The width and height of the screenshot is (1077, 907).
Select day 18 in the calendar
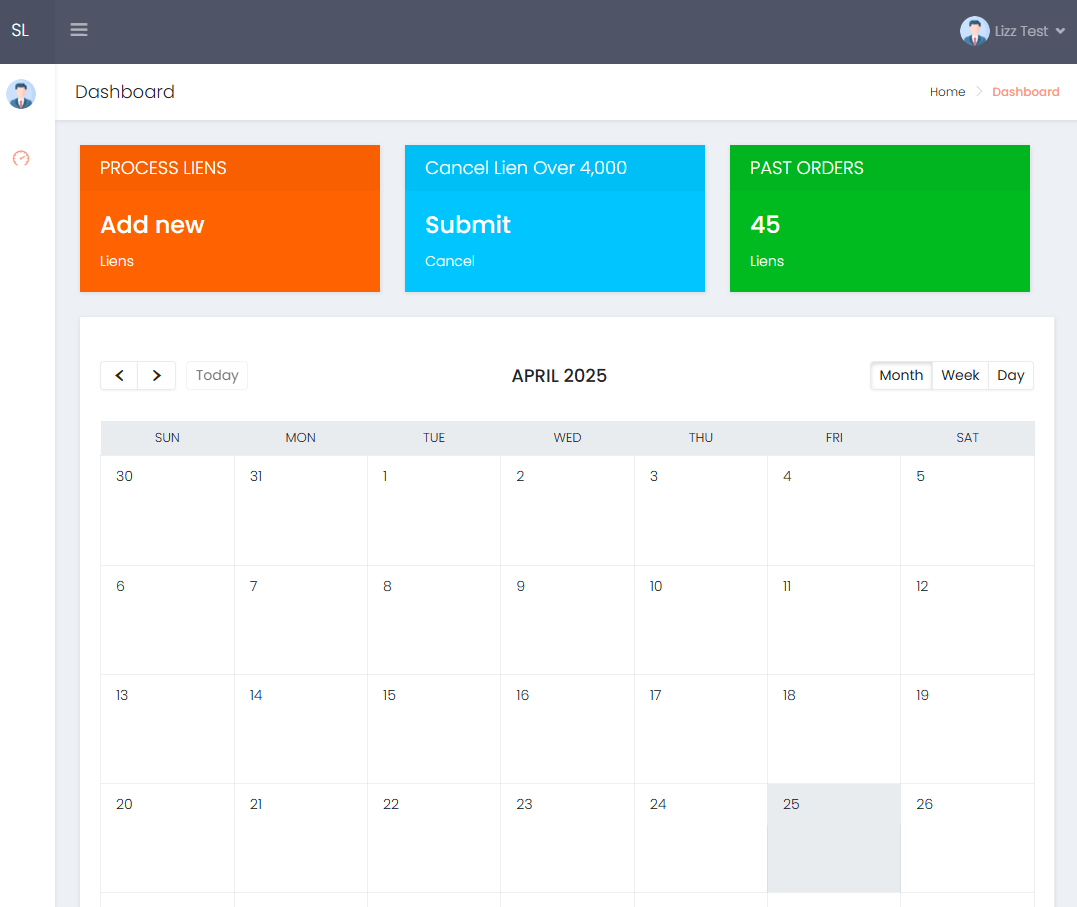(x=834, y=729)
